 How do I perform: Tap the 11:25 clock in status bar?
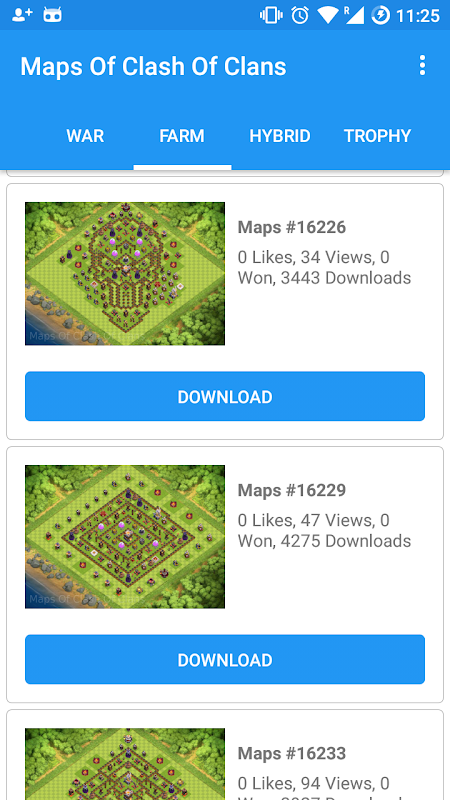click(417, 16)
